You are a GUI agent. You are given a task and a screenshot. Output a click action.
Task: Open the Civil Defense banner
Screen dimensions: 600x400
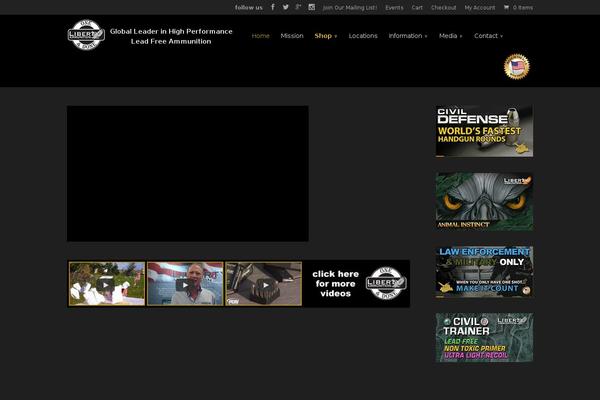484,131
